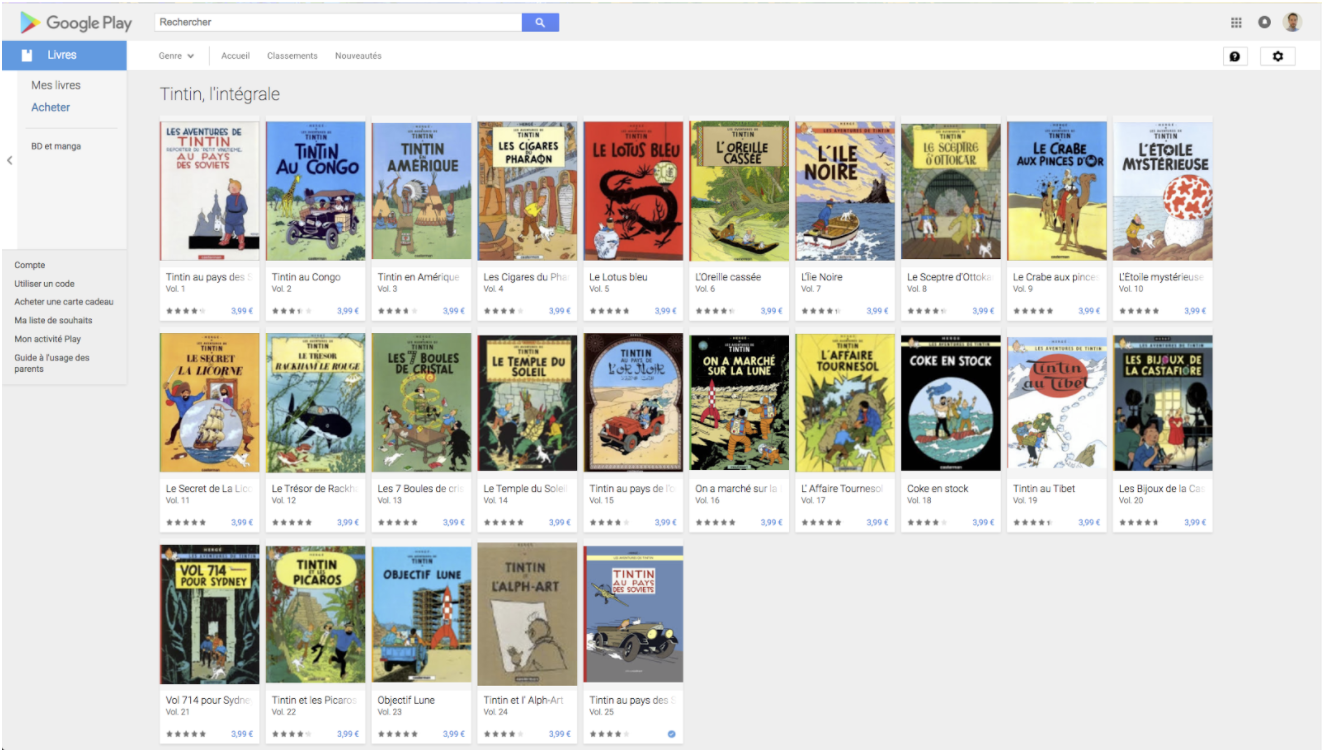The height and width of the screenshot is (754, 1324).
Task: Click the Tintin, l'intégrale heading
Action: pos(220,95)
